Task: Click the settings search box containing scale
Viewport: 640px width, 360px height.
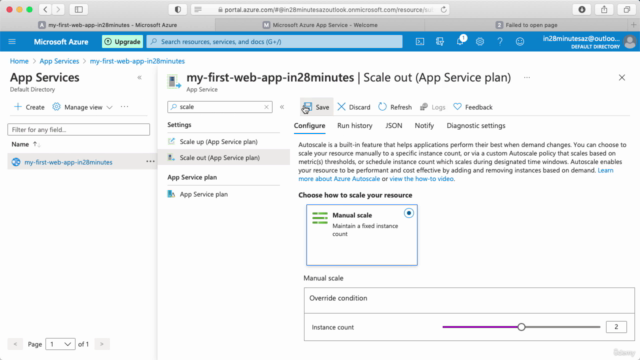Action: 220,107
